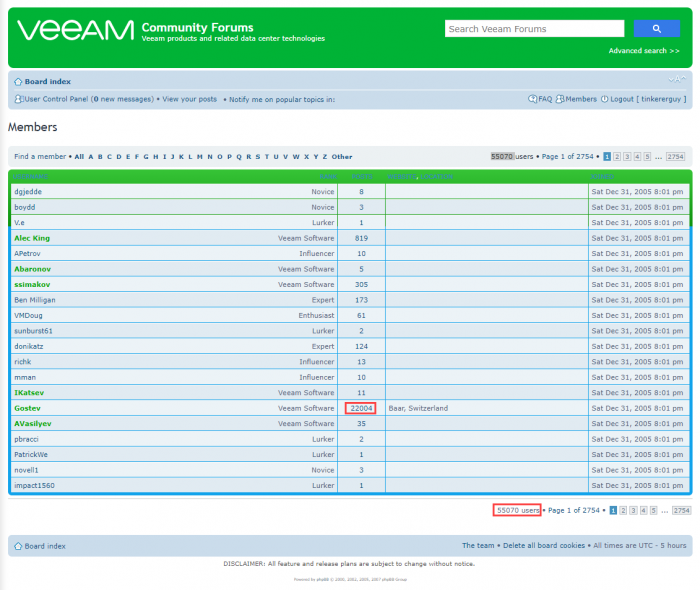Open View your posts link

[189, 99]
